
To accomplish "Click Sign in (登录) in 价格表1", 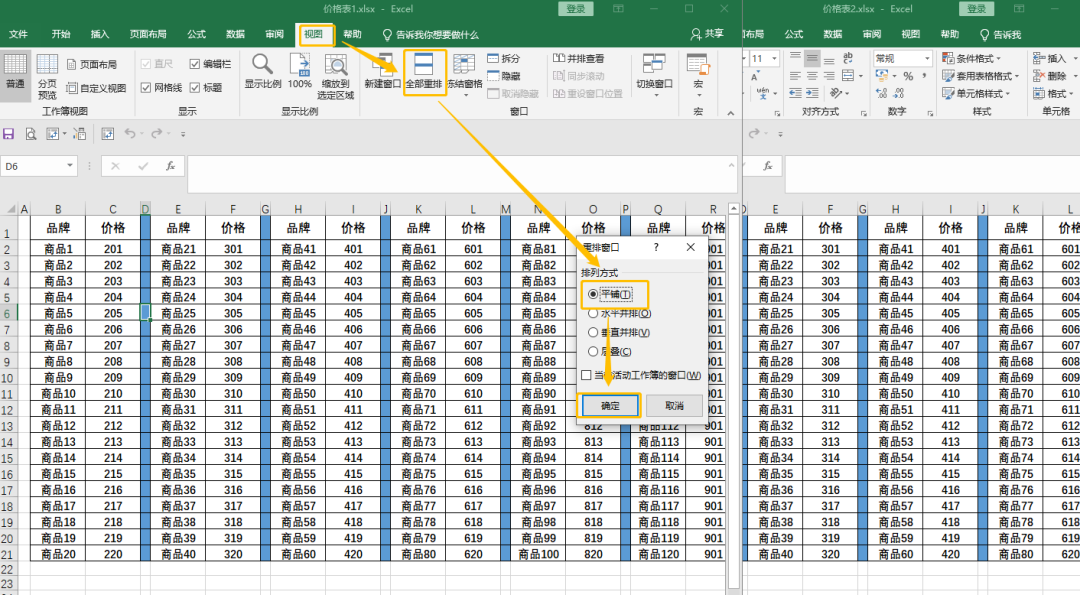I will 576,9.
